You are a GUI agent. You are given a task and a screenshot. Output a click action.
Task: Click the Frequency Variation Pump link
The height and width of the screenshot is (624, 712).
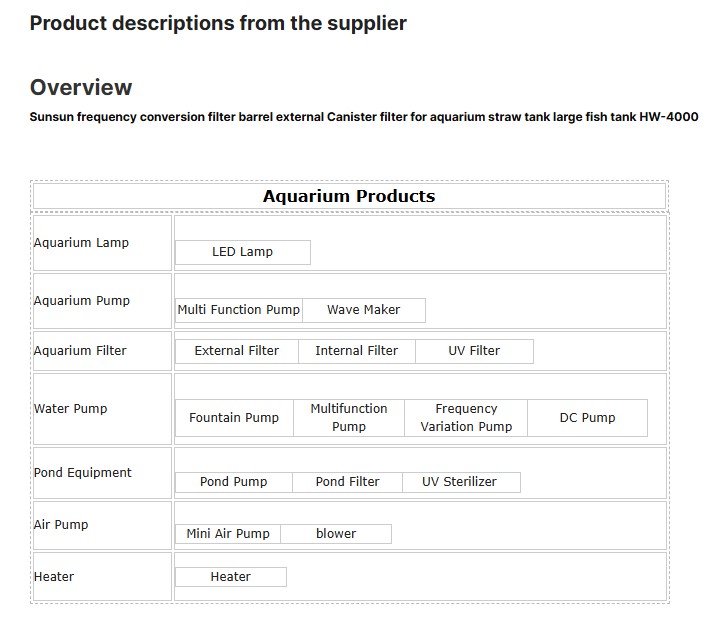[466, 418]
